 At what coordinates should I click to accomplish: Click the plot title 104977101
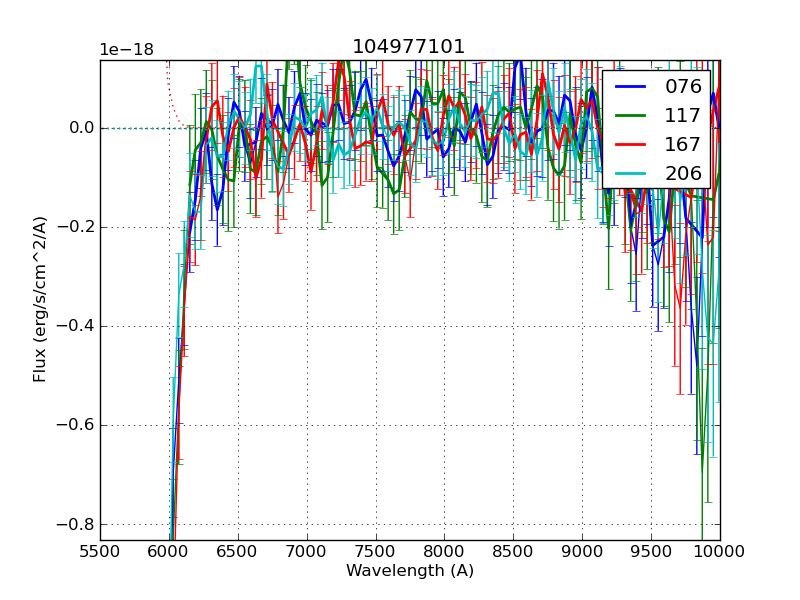pyautogui.click(x=409, y=48)
